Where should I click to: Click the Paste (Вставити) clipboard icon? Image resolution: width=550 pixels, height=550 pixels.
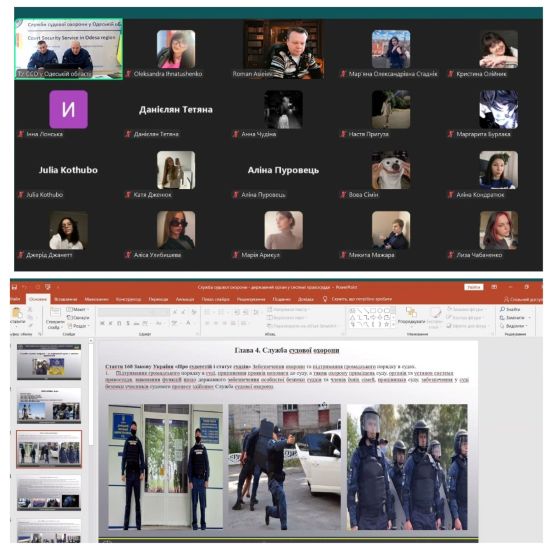pyautogui.click(x=16, y=313)
